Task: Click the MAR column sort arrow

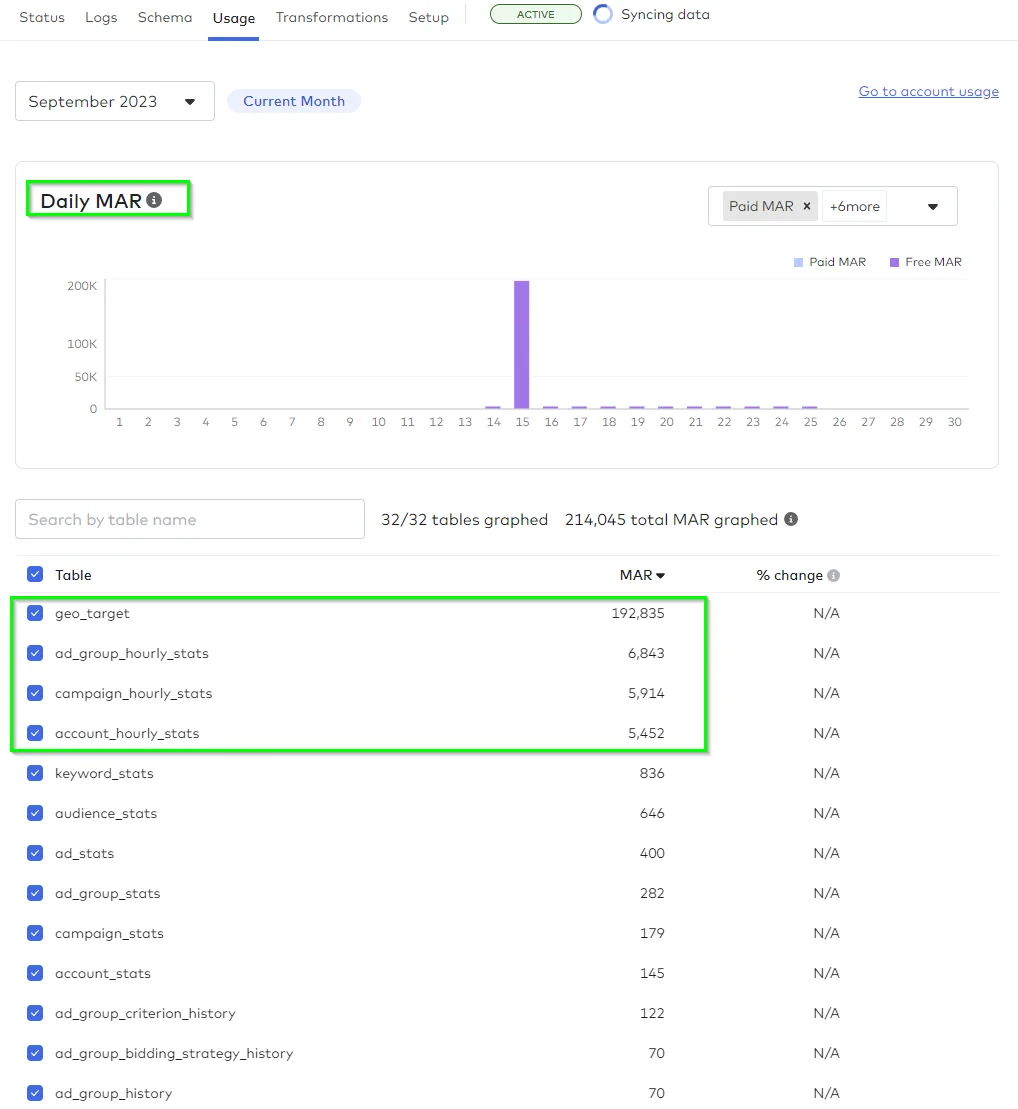Action: pos(661,576)
